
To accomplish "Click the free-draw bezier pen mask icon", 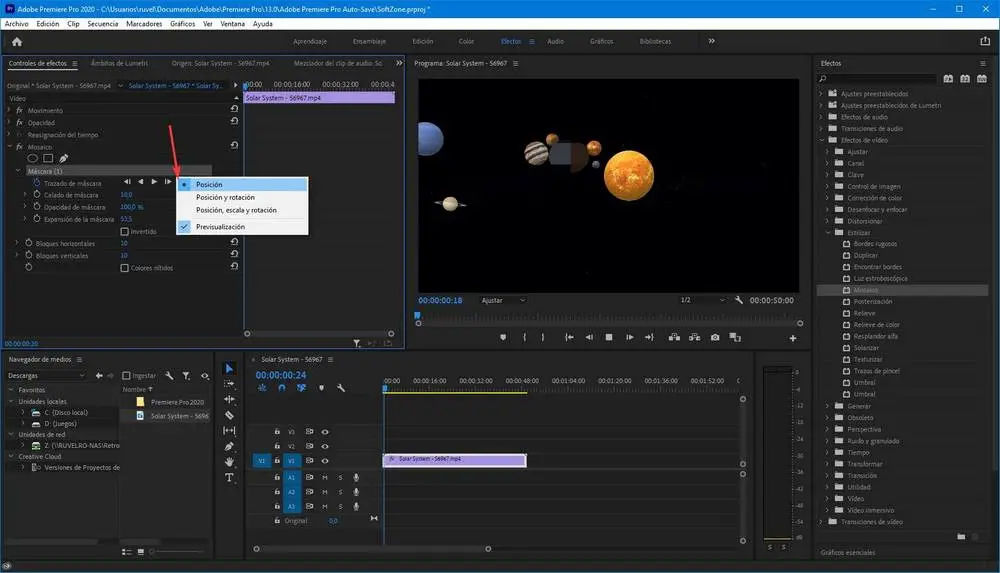I will pyautogui.click(x=64, y=158).
